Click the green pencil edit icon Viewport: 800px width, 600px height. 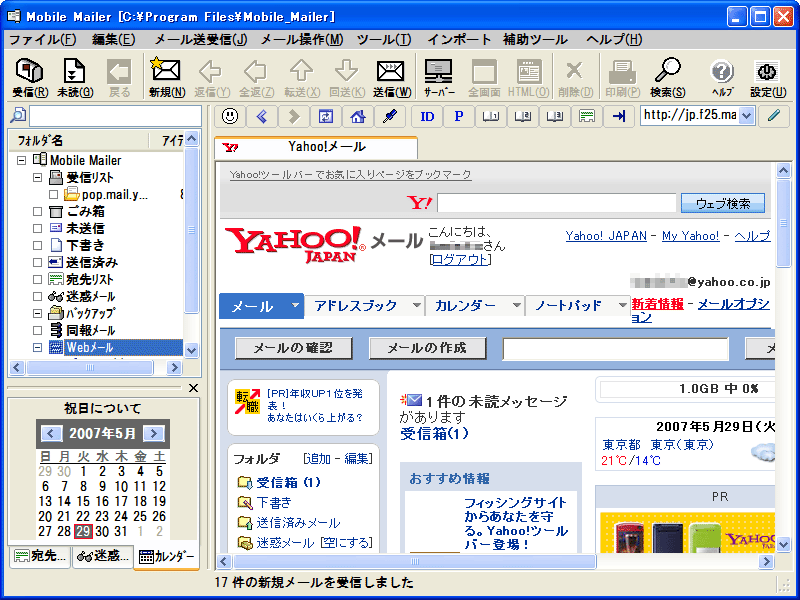click(x=774, y=116)
